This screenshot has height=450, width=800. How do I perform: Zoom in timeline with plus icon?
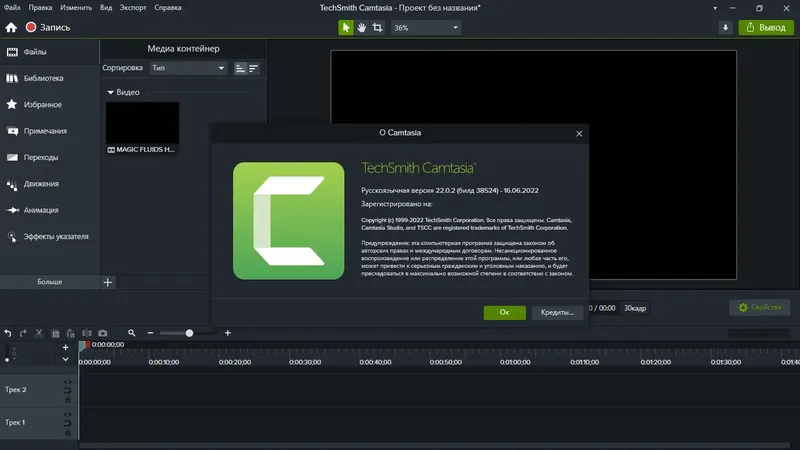(228, 333)
